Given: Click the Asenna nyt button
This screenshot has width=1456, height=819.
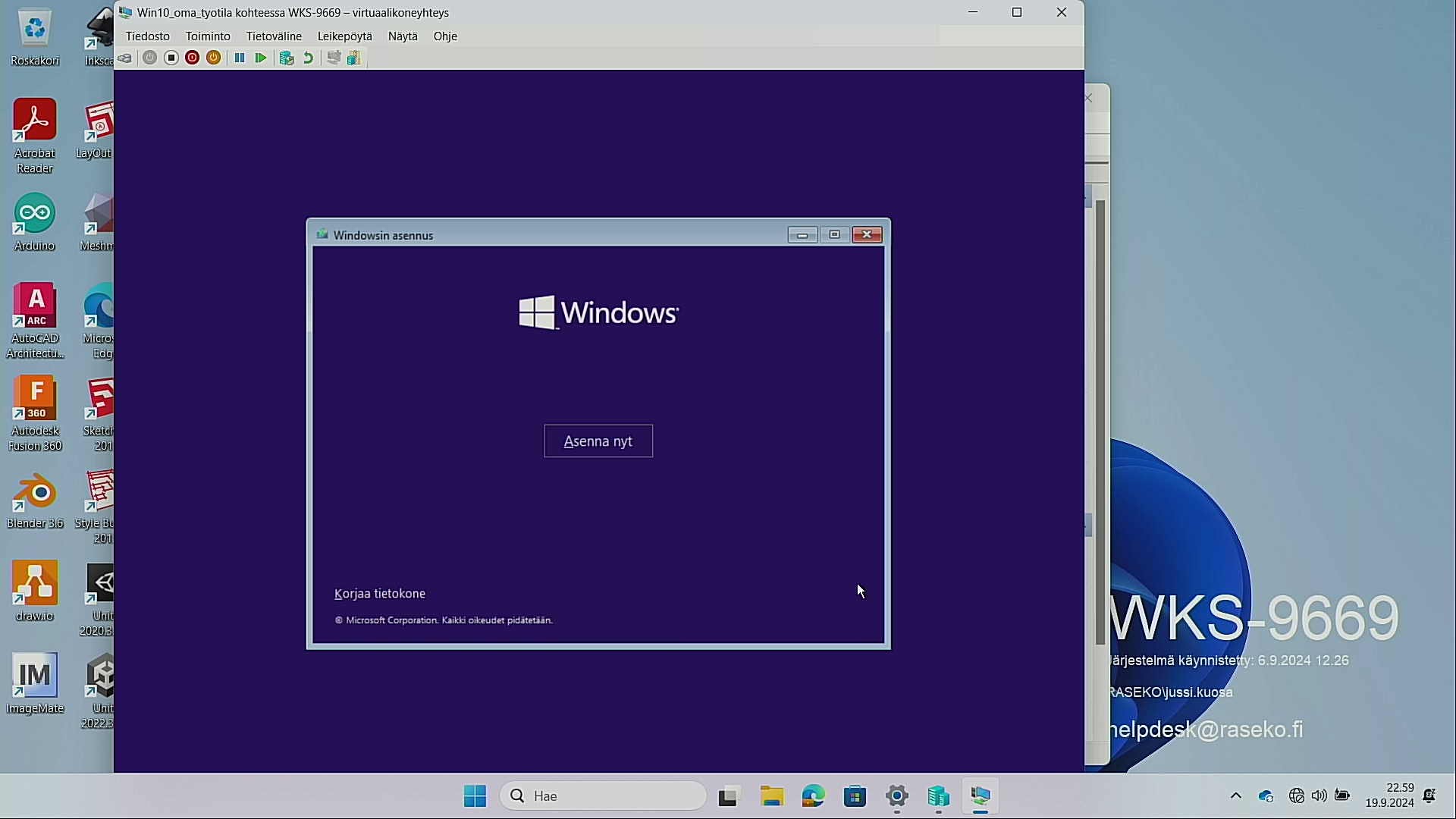Looking at the screenshot, I should [x=598, y=441].
